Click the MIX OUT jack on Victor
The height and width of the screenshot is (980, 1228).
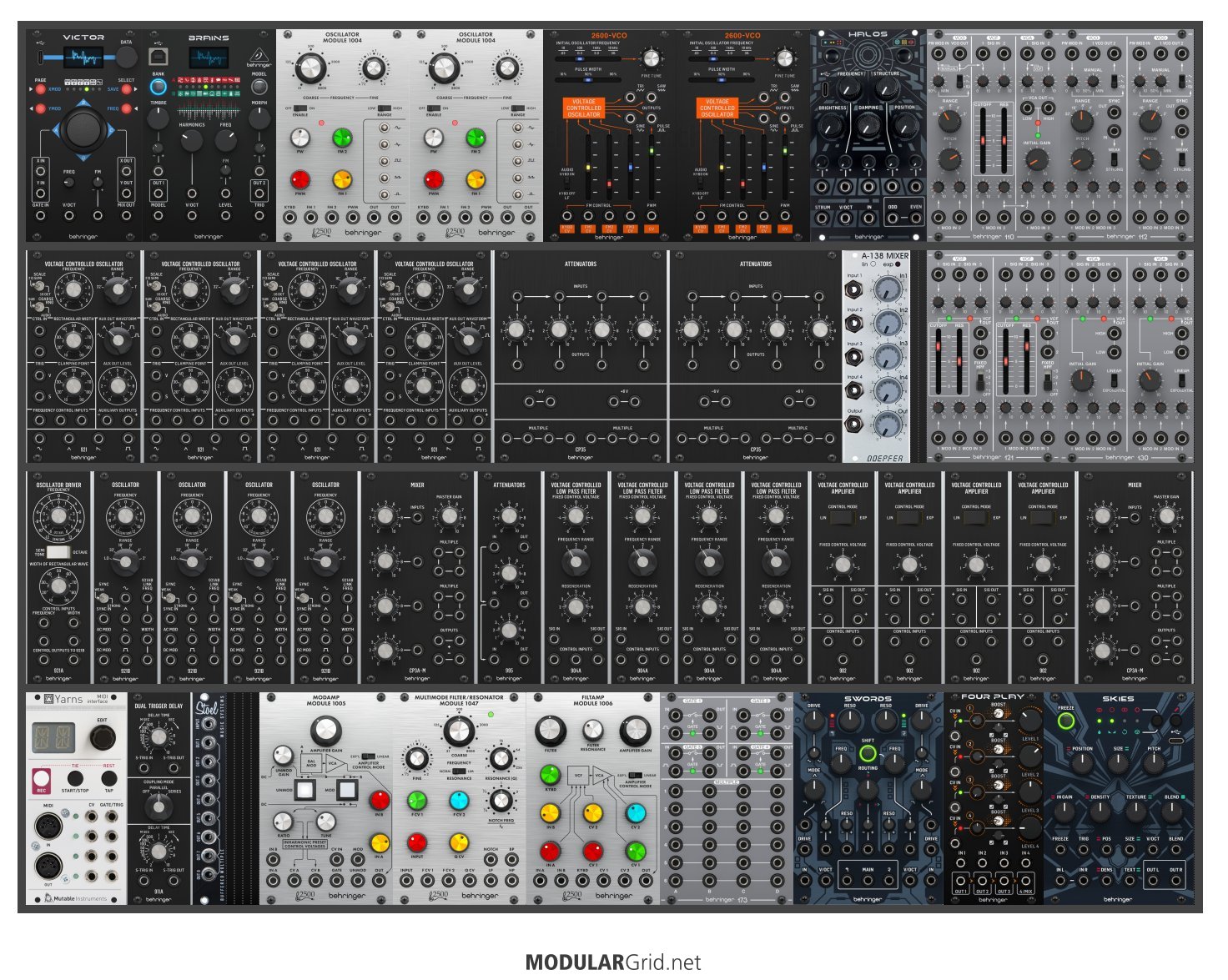[x=126, y=216]
